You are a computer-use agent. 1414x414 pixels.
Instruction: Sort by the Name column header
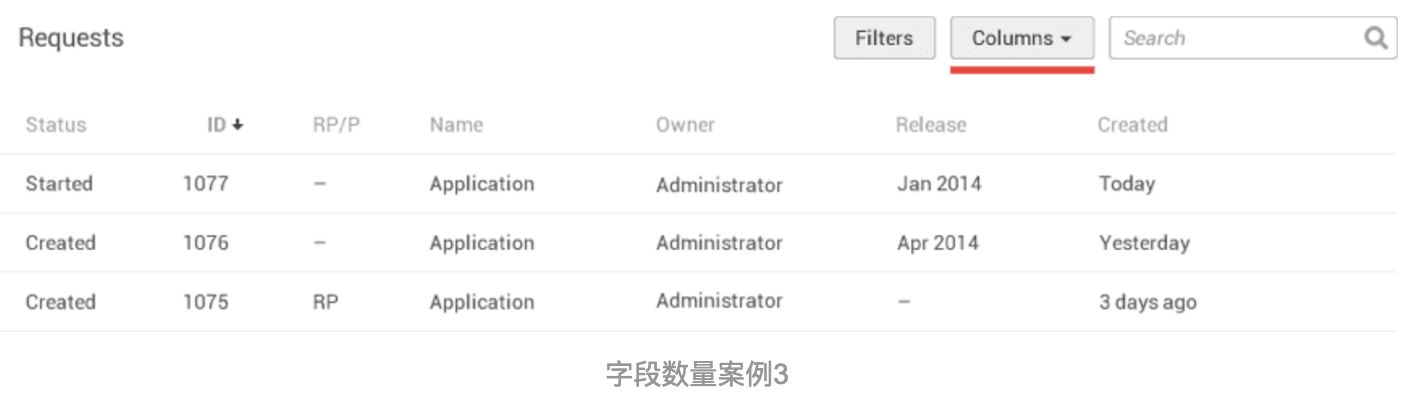pyautogui.click(x=456, y=125)
